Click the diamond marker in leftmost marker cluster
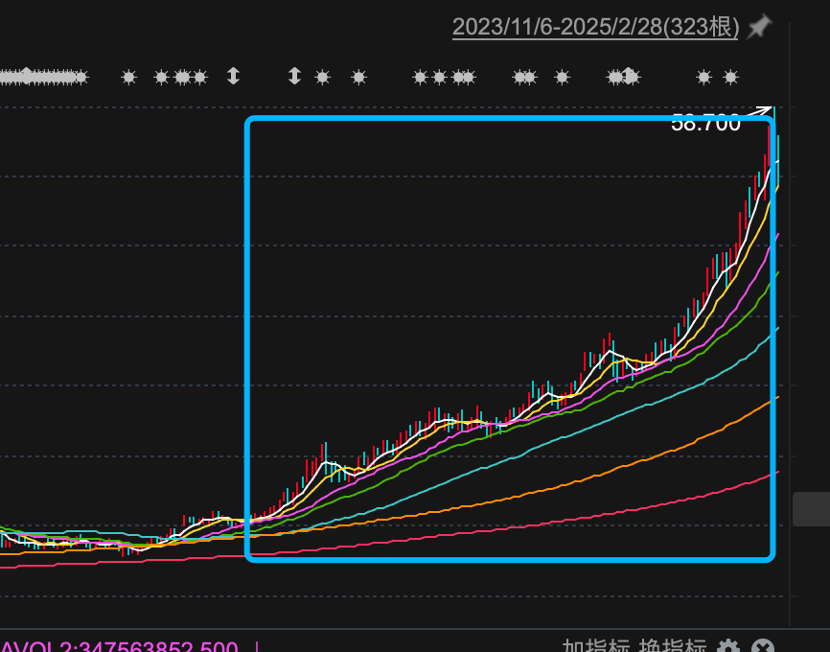This screenshot has width=830, height=652. (x=26, y=75)
